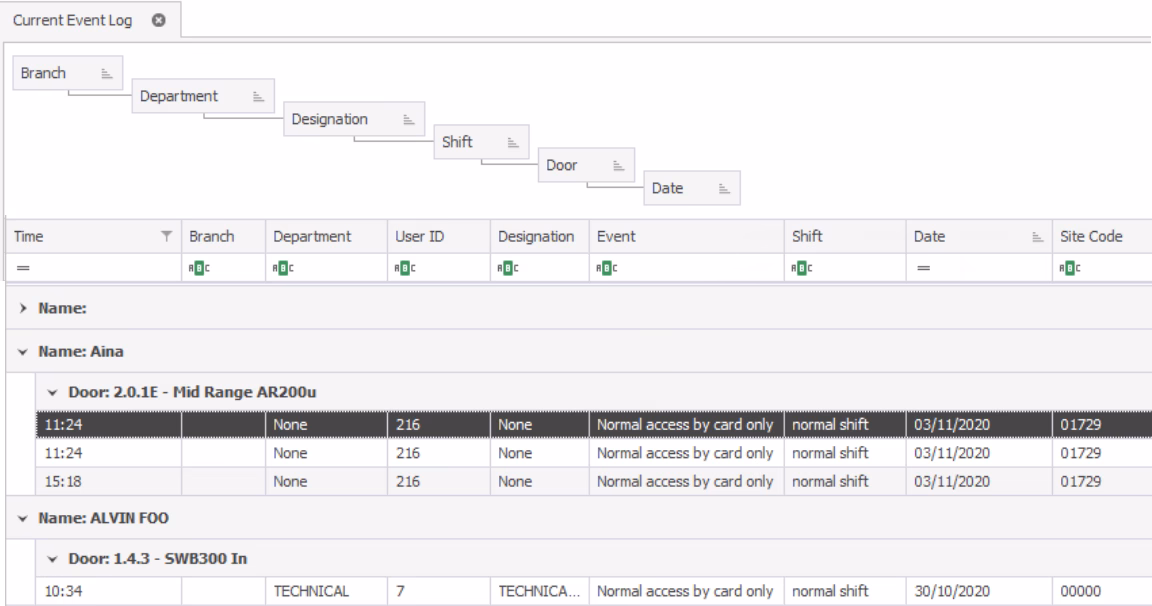1152x606 pixels.
Task: Collapse Door 2.0.1E Mid Range AR200u group
Action: click(52, 392)
